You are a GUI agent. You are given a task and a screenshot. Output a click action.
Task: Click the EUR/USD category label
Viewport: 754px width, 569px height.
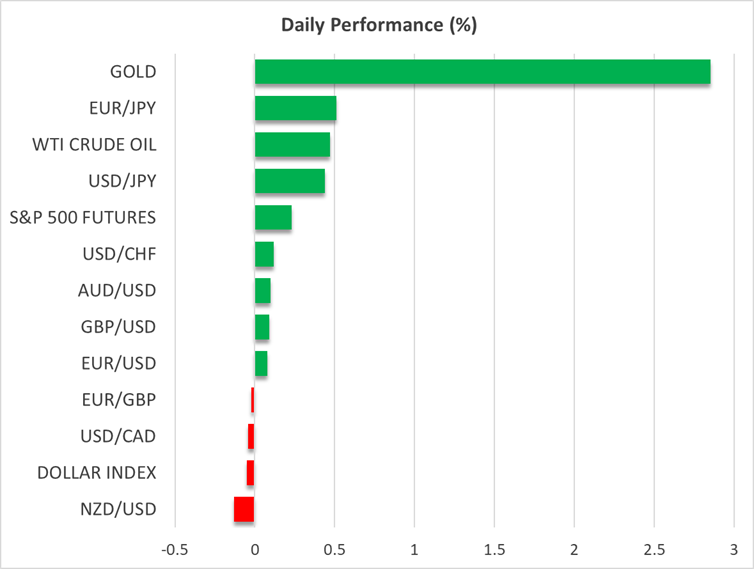117,363
